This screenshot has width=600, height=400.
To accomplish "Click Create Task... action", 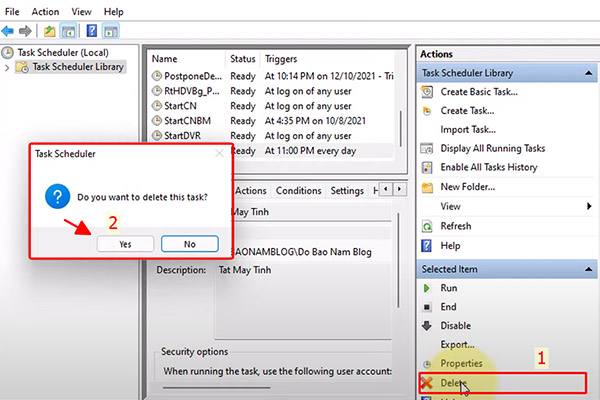I will point(467,111).
